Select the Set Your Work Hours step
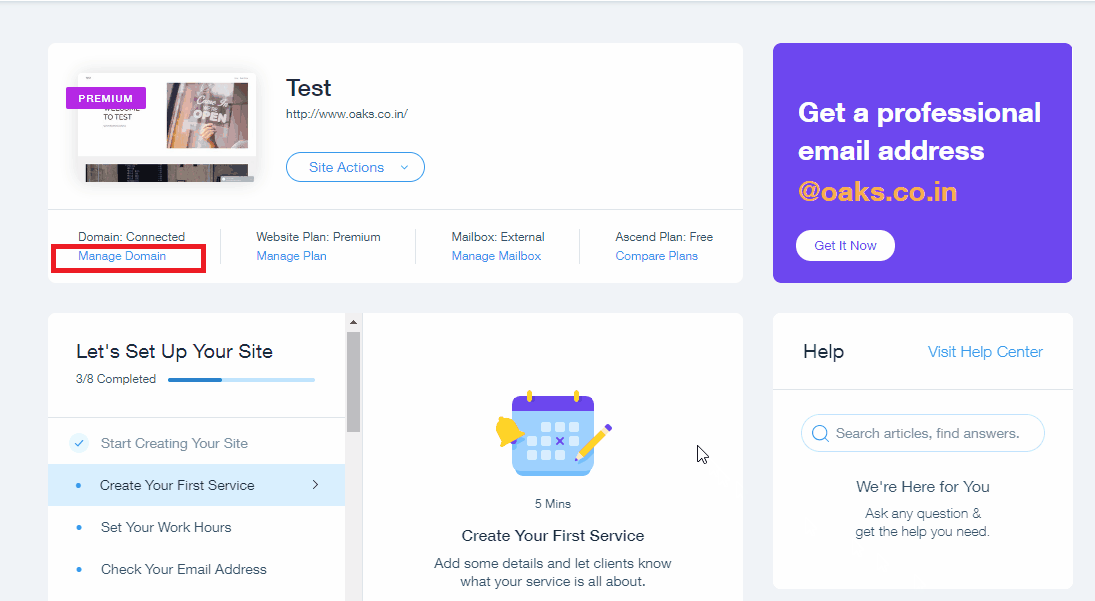 point(196,527)
